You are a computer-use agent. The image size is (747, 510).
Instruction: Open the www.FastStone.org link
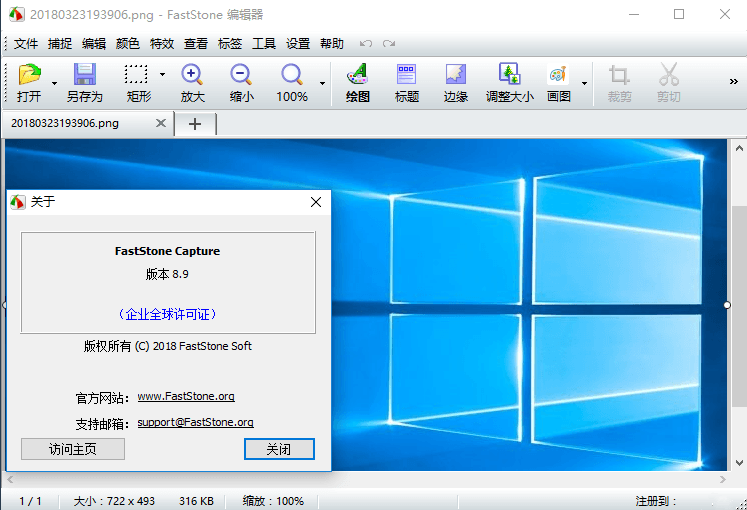point(186,396)
